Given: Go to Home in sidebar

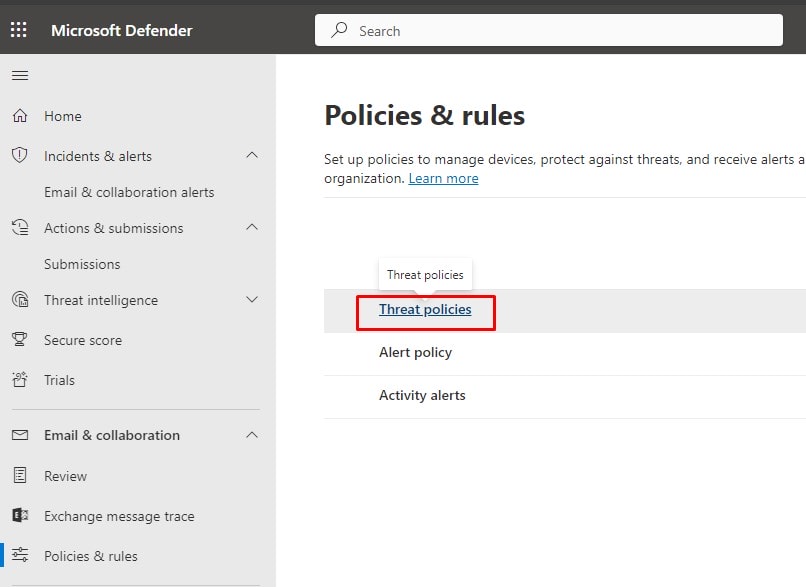Looking at the screenshot, I should tap(63, 116).
